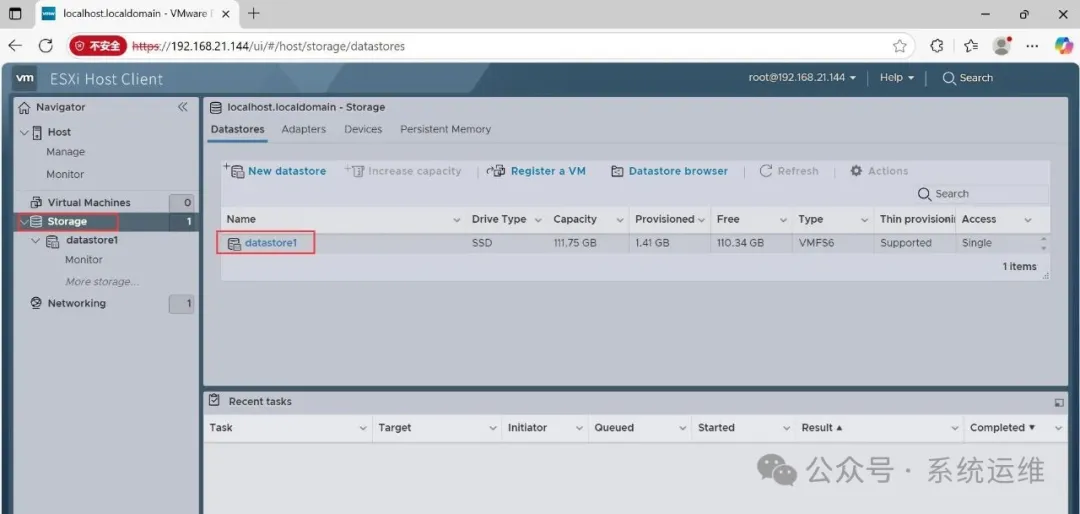
Task: Click the Networking count badge 1
Action: tap(182, 304)
